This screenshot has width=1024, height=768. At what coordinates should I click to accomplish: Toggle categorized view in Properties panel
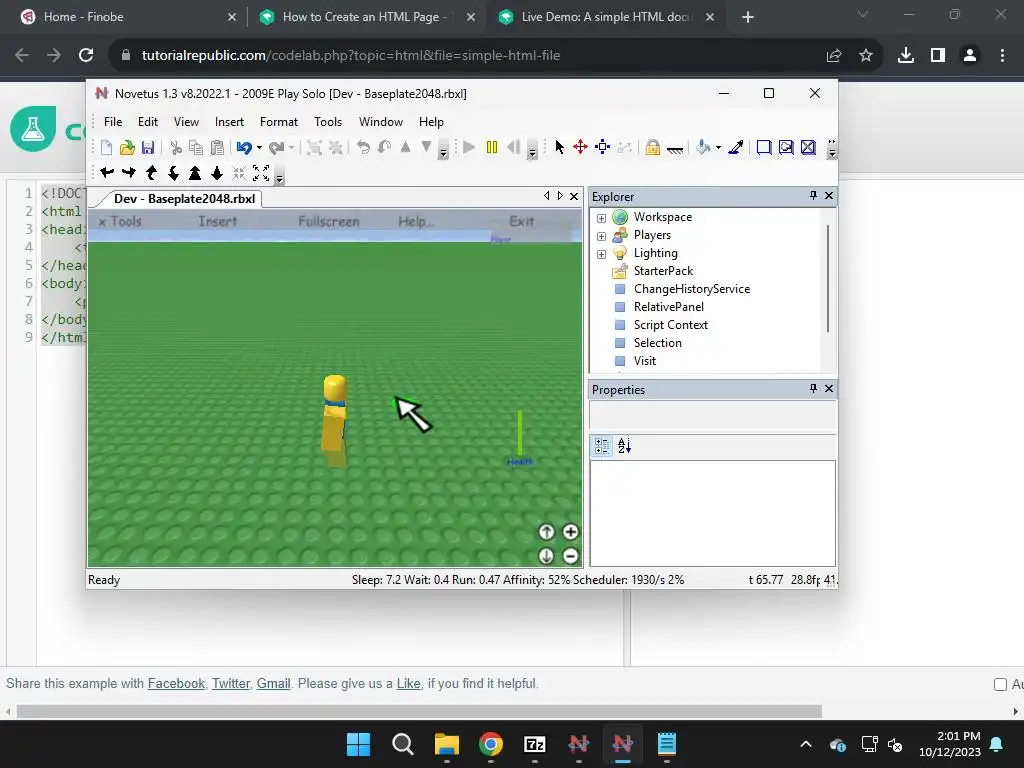point(602,446)
